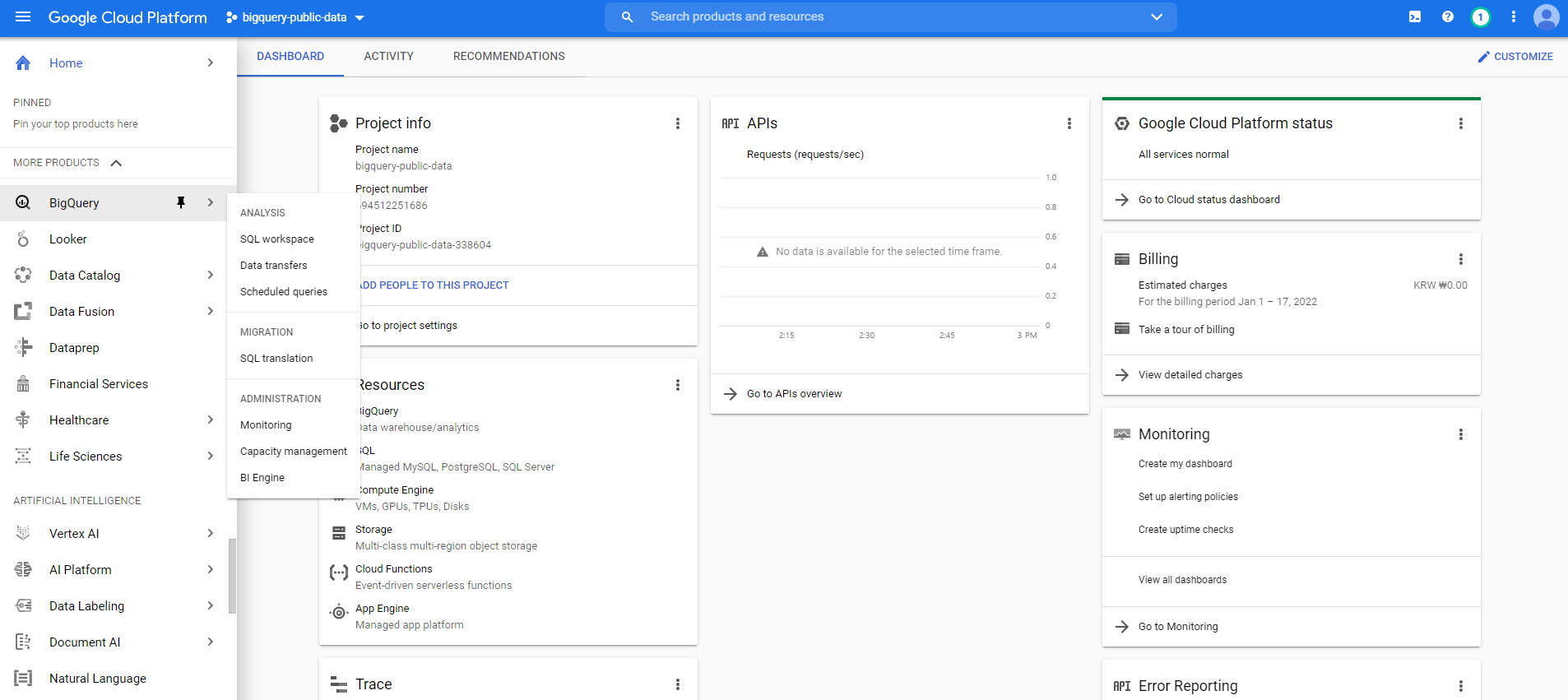Viewport: 1568px width, 700px height.
Task: Select BI Engine from BigQuery submenu
Action: 262,478
